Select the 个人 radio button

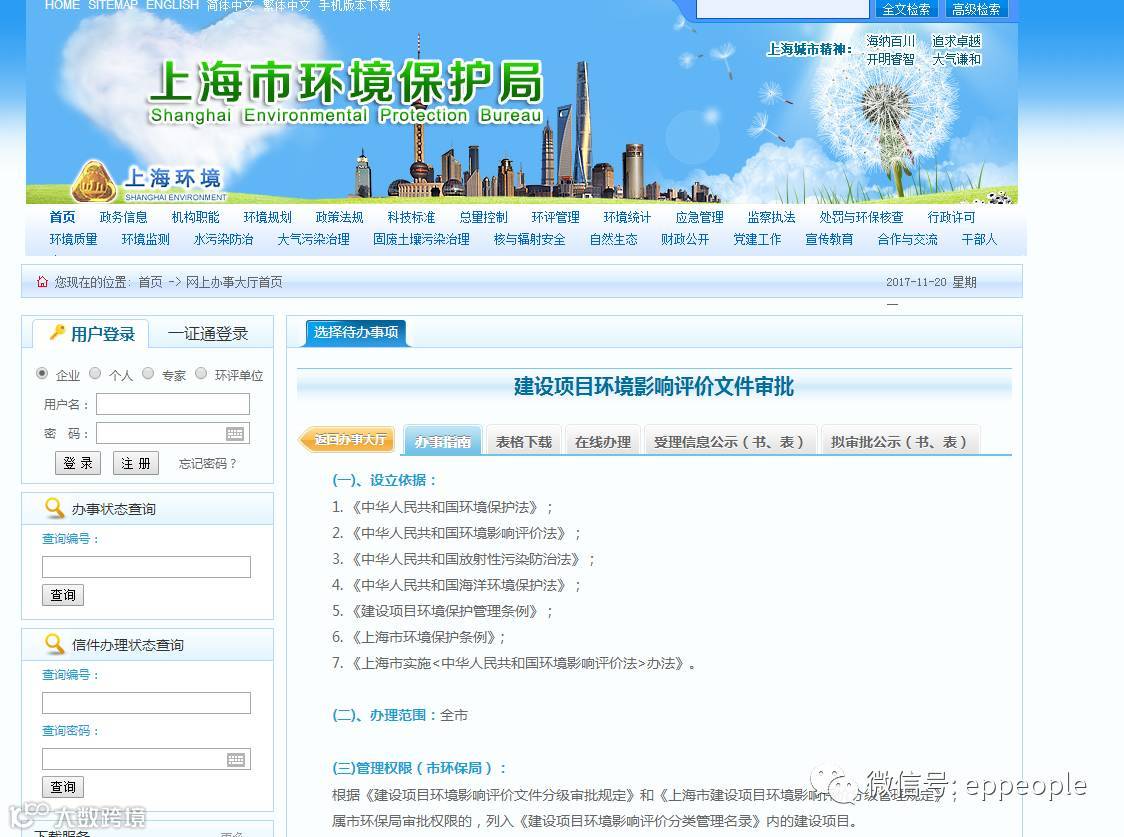tap(95, 373)
